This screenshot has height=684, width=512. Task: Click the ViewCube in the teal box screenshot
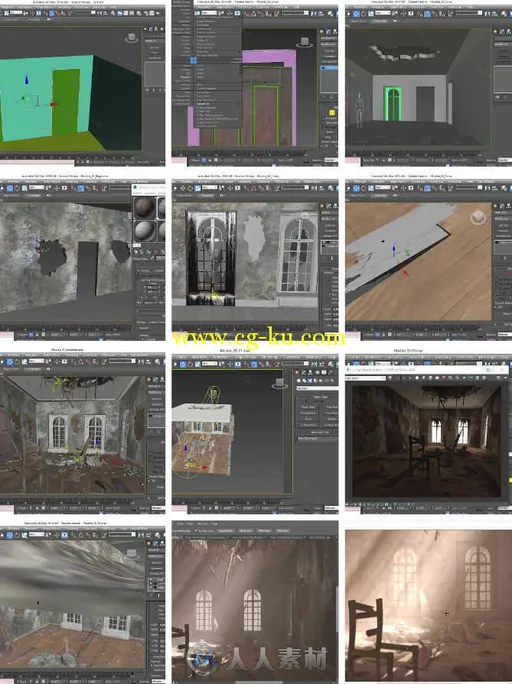(x=132, y=38)
